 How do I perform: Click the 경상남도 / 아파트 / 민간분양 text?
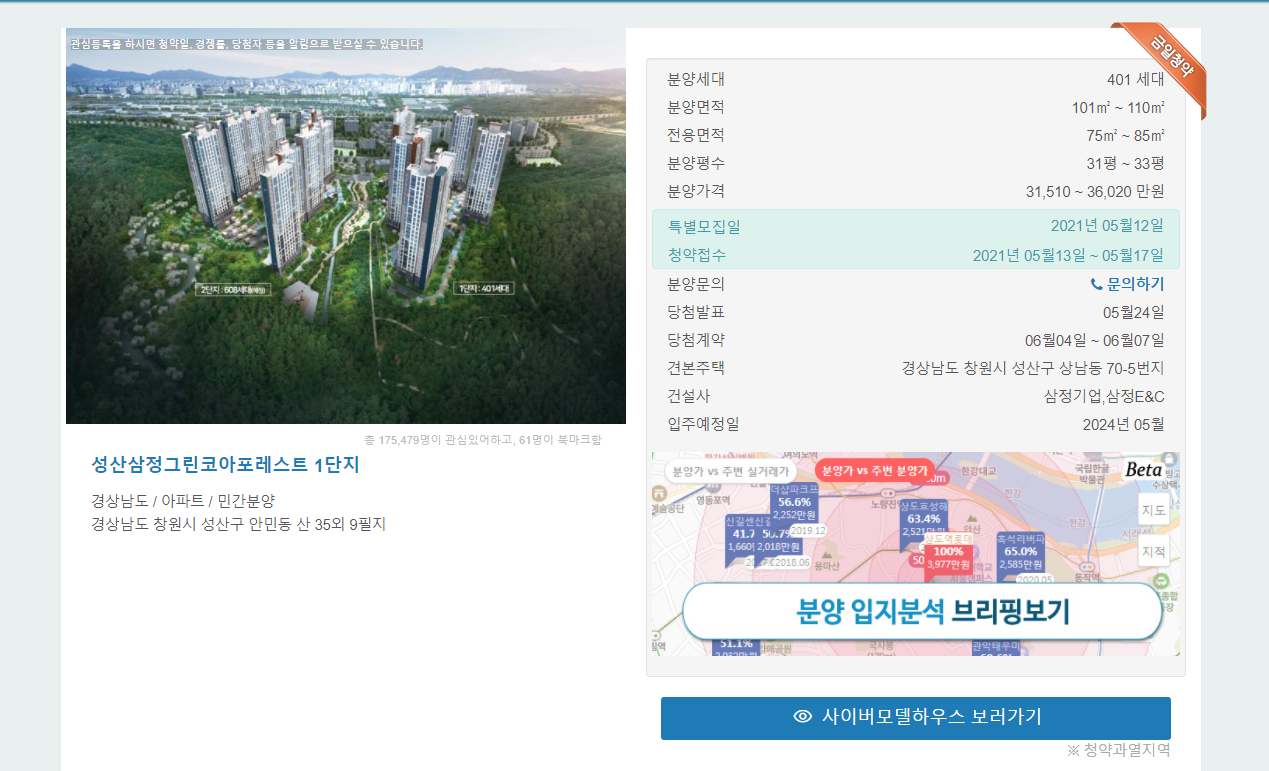[183, 500]
